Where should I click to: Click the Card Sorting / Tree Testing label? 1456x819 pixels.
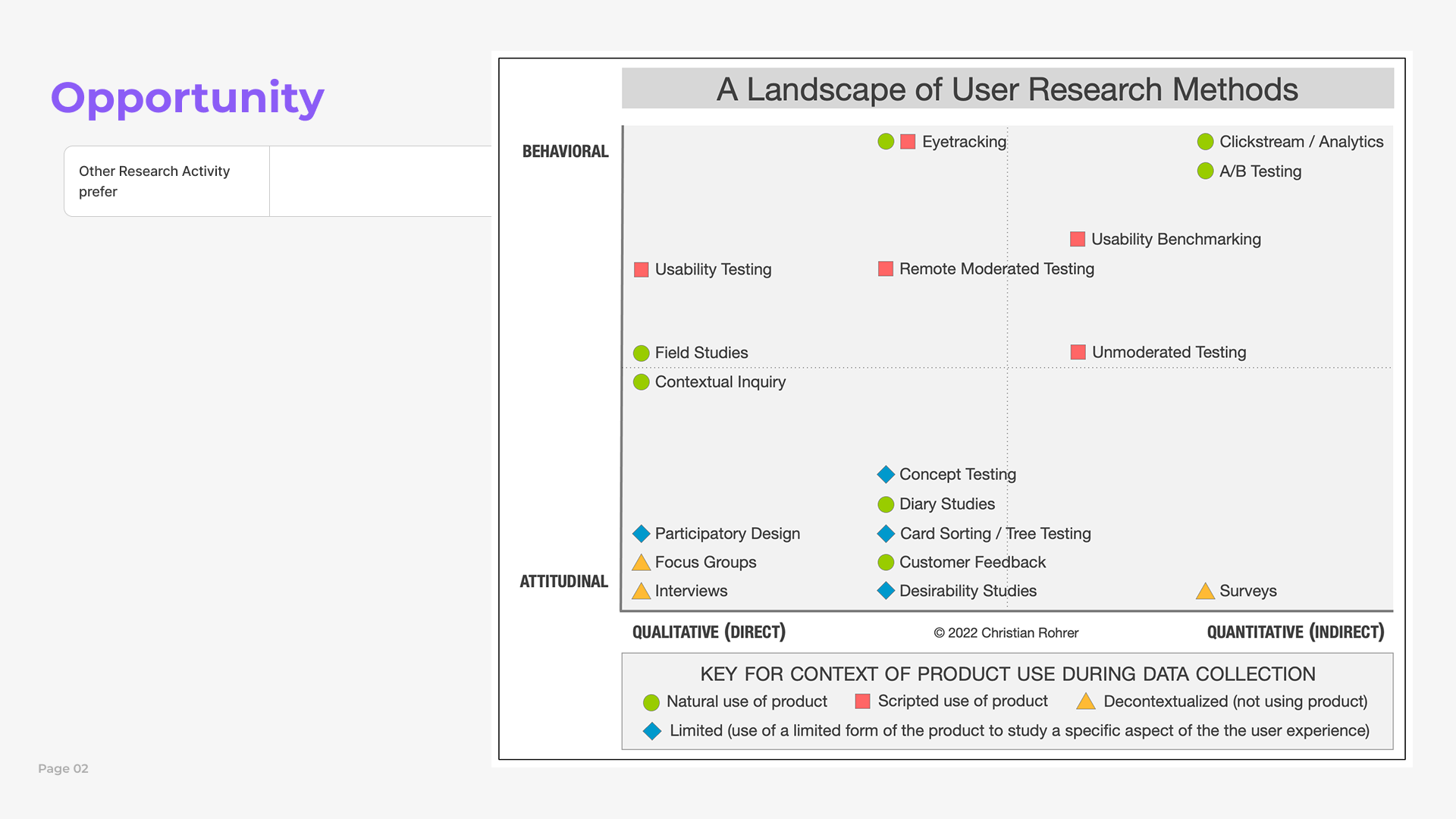(x=995, y=534)
